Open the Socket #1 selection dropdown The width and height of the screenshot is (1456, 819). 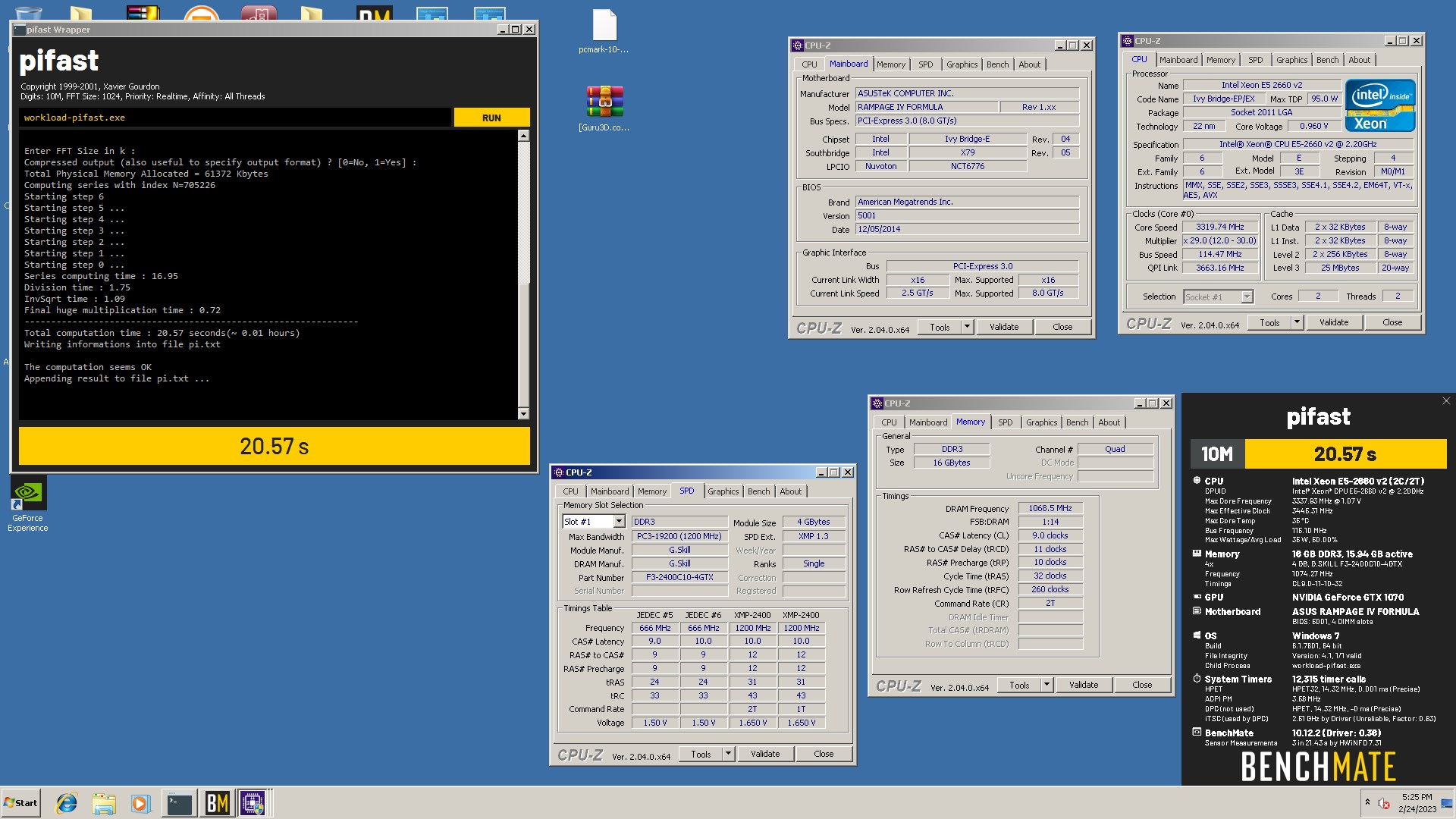pos(1247,297)
